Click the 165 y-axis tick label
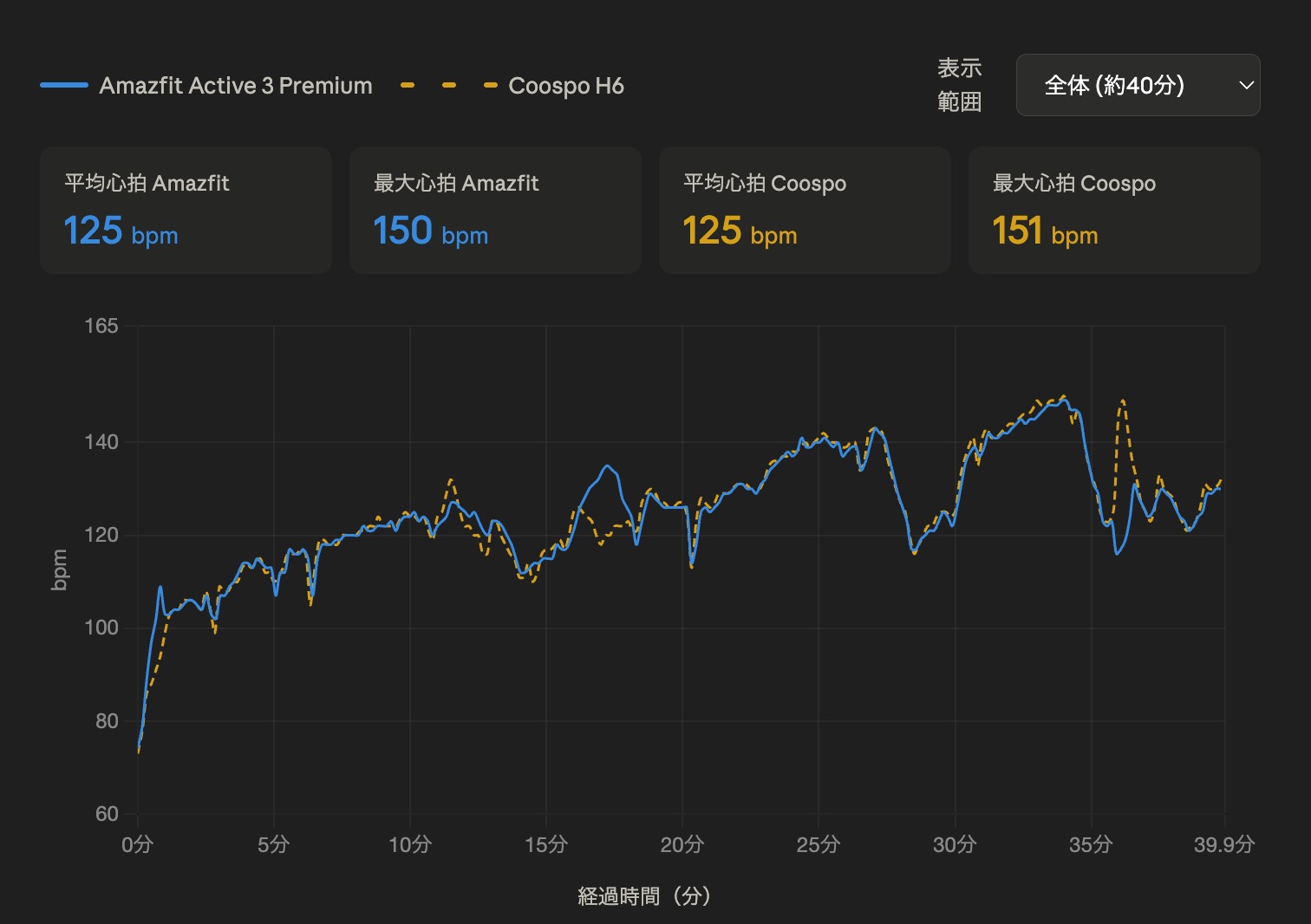1311x924 pixels. click(x=101, y=326)
